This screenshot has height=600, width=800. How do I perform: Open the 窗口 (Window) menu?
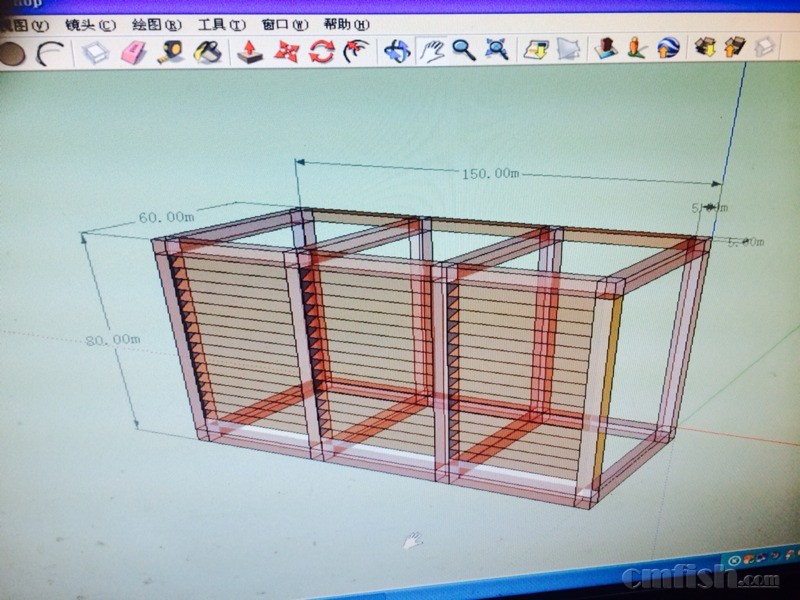coord(284,24)
